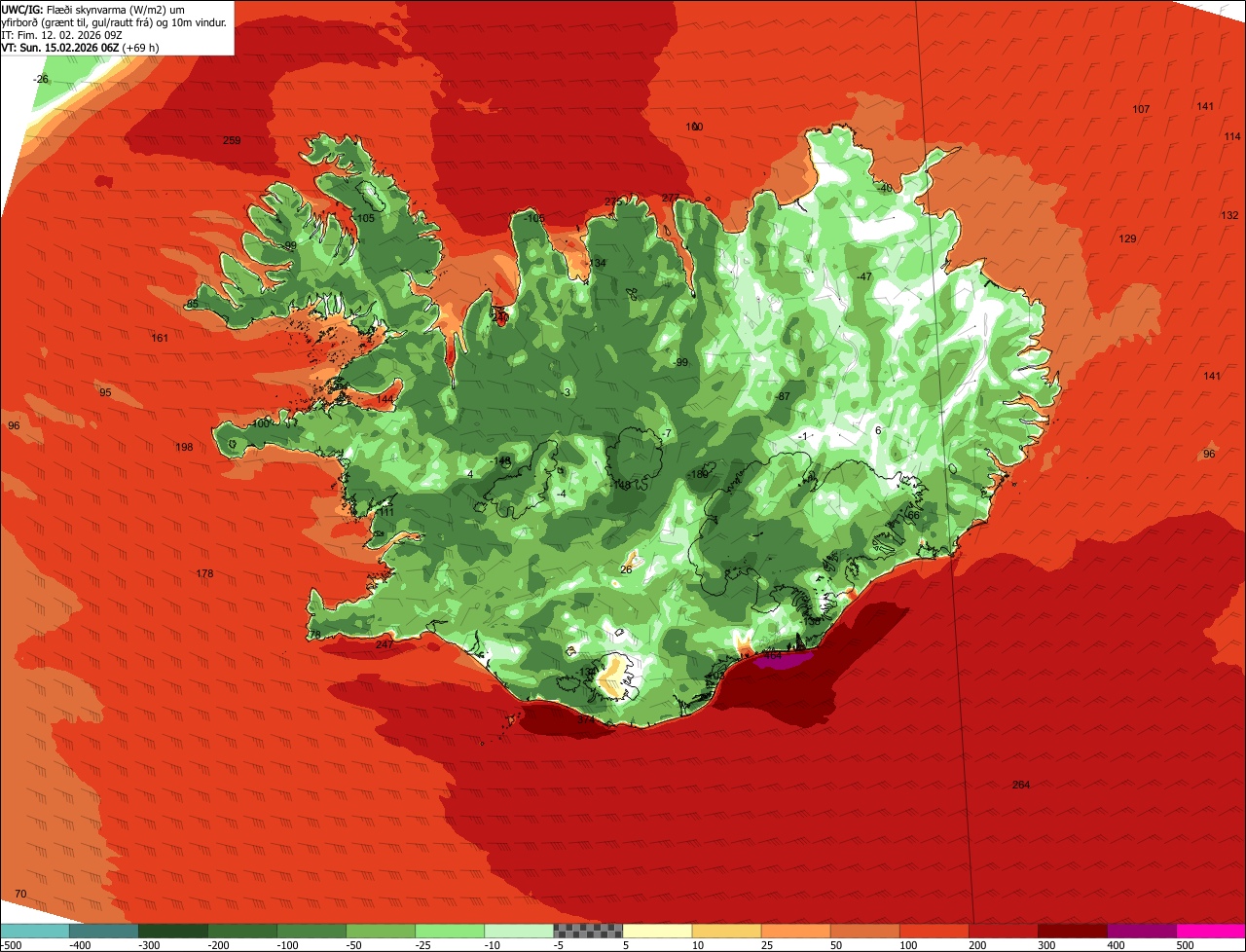Image resolution: width=1246 pixels, height=952 pixels.
Task: Select the darkest green legend swatch between -300 and -200
Action: [173, 931]
